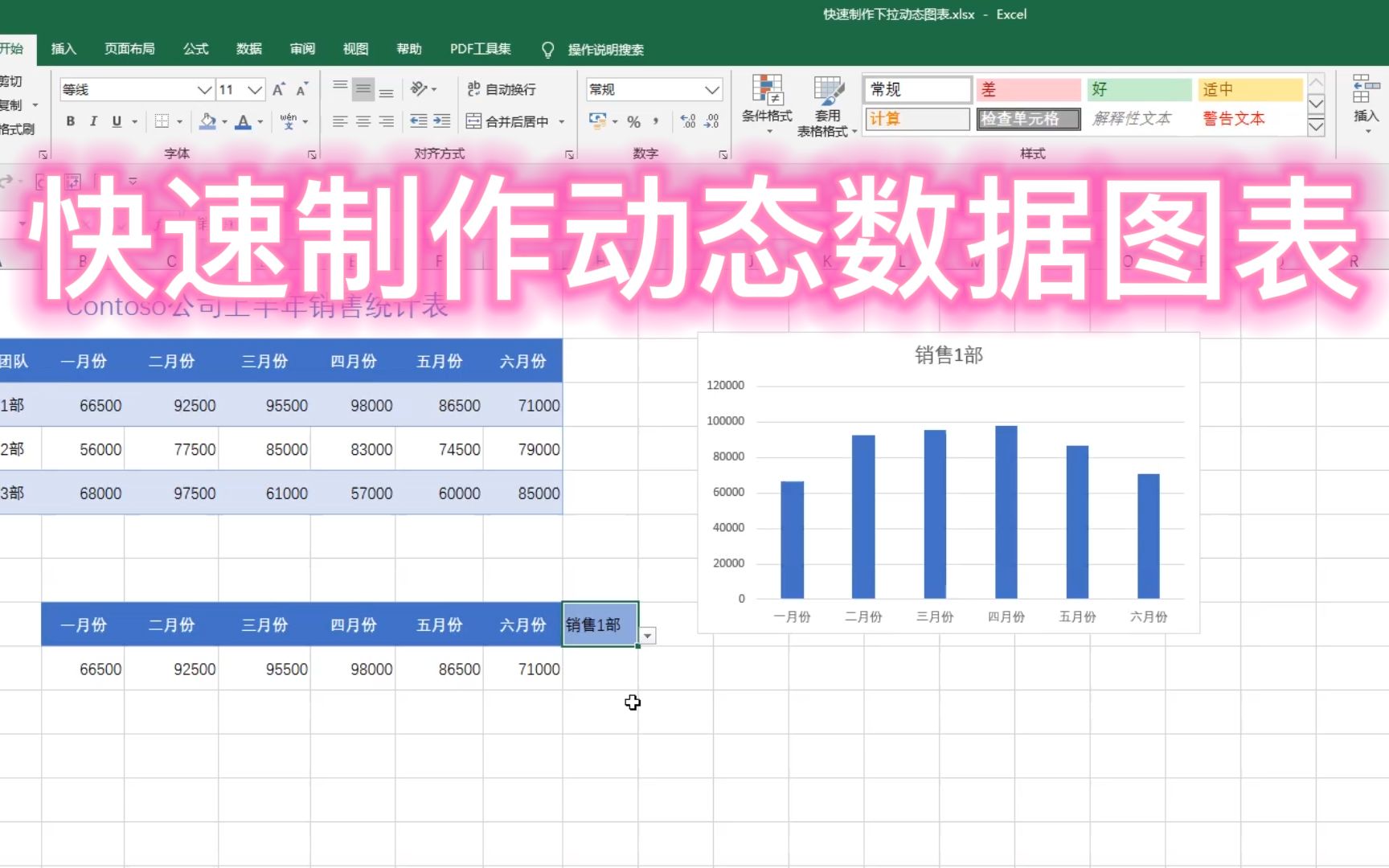Image resolution: width=1389 pixels, height=868 pixels.
Task: Click the Increase Font Size icon
Action: (x=278, y=89)
